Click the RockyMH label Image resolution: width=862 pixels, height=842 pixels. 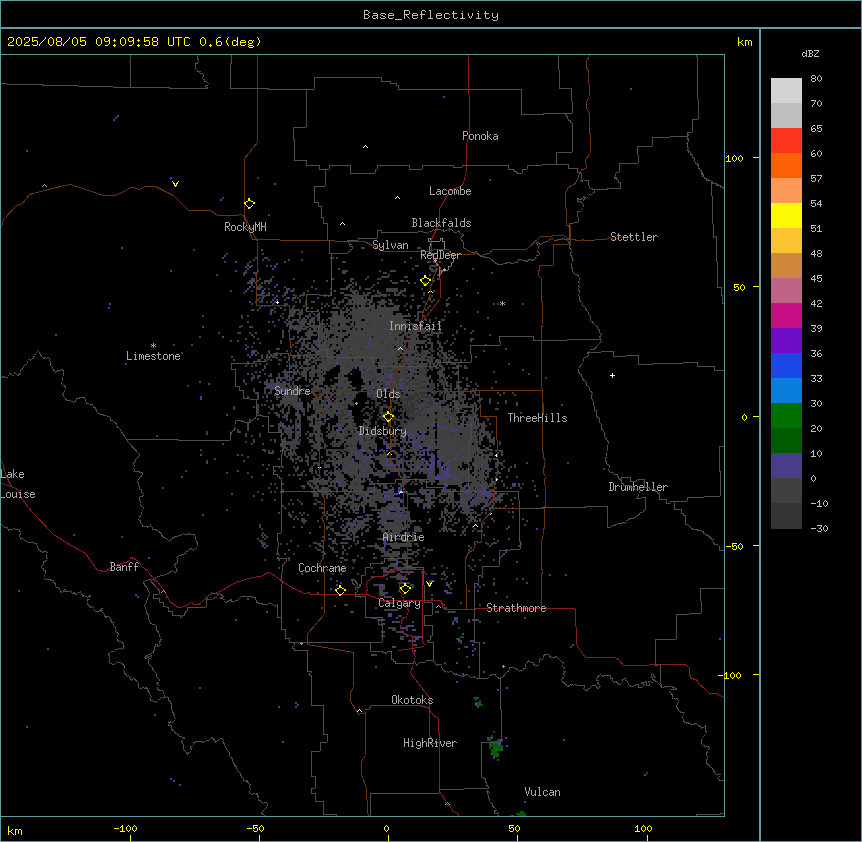coord(245,227)
